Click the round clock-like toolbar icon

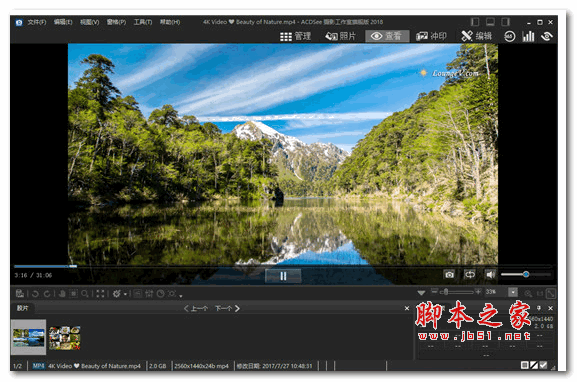[x=160, y=294]
